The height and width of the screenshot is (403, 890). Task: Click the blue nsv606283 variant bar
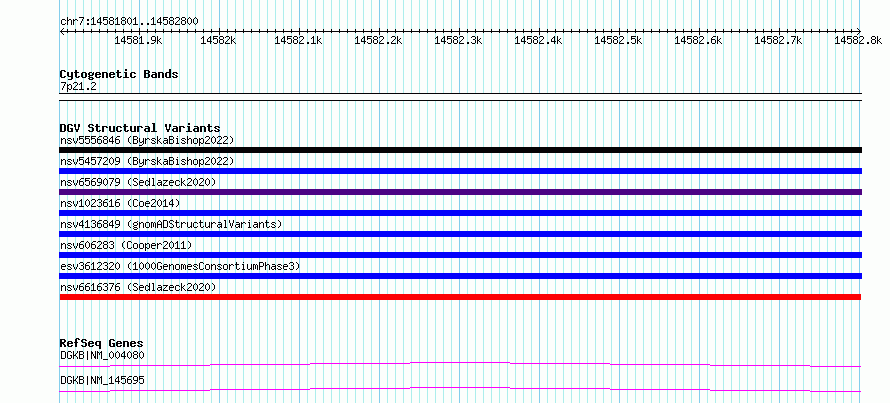[x=460, y=255]
